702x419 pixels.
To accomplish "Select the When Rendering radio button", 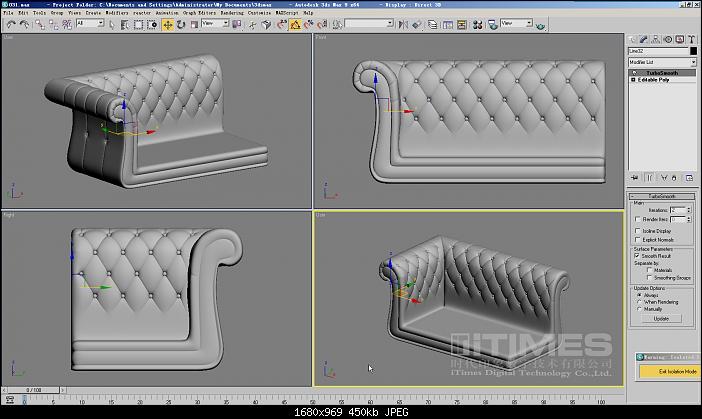I will tap(639, 302).
